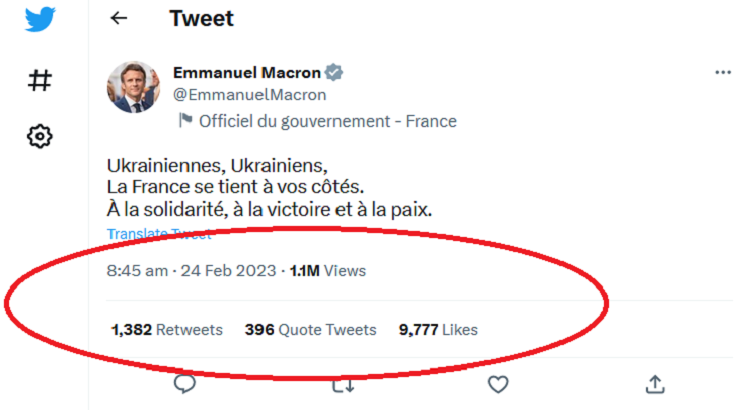Viewport: 750px width, 410px height.
Task: Click the Twitter bird home logo
Action: tap(40, 20)
